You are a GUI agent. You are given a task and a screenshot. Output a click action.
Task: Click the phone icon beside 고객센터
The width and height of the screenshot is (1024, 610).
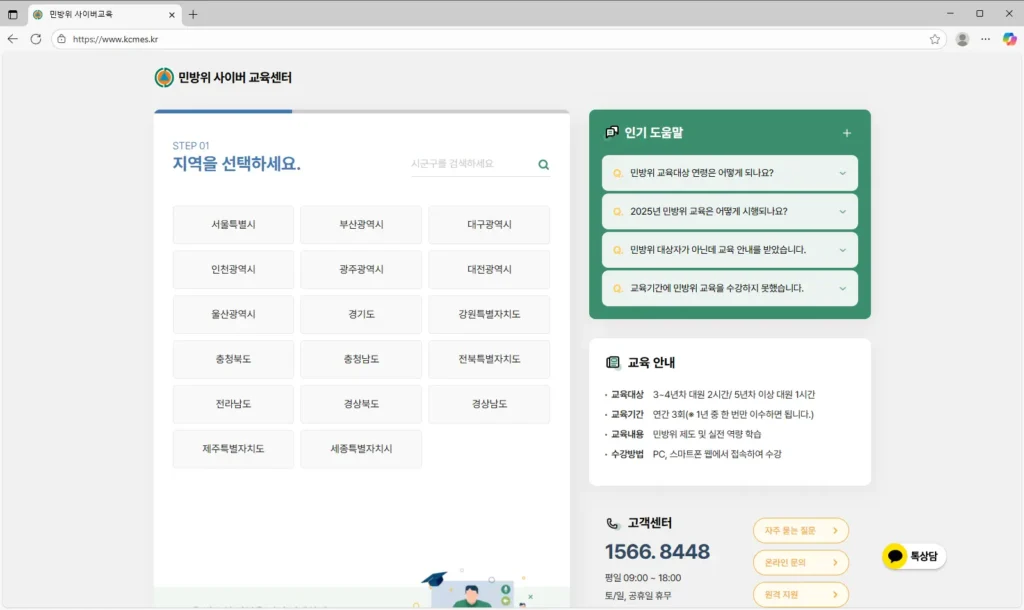[611, 521]
